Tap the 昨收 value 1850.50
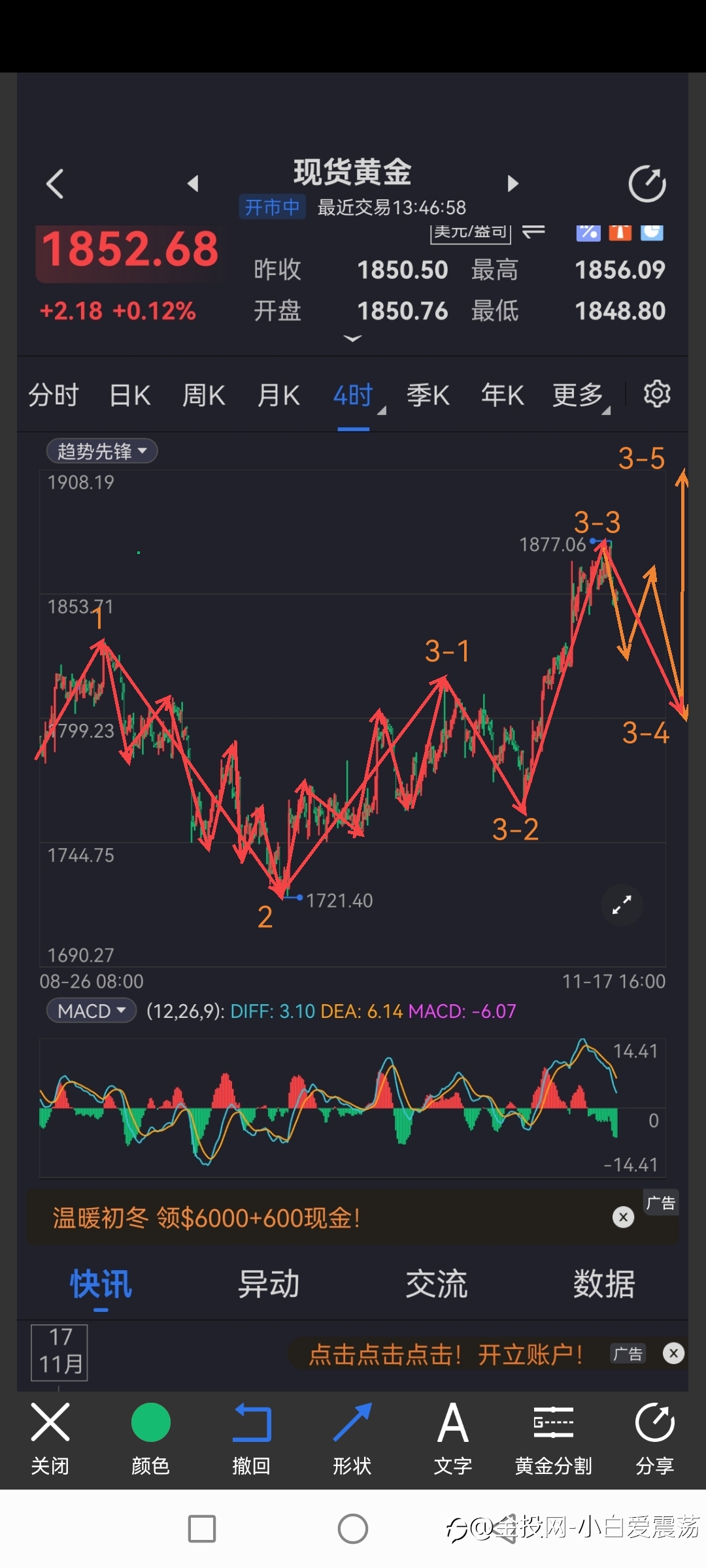 403,270
